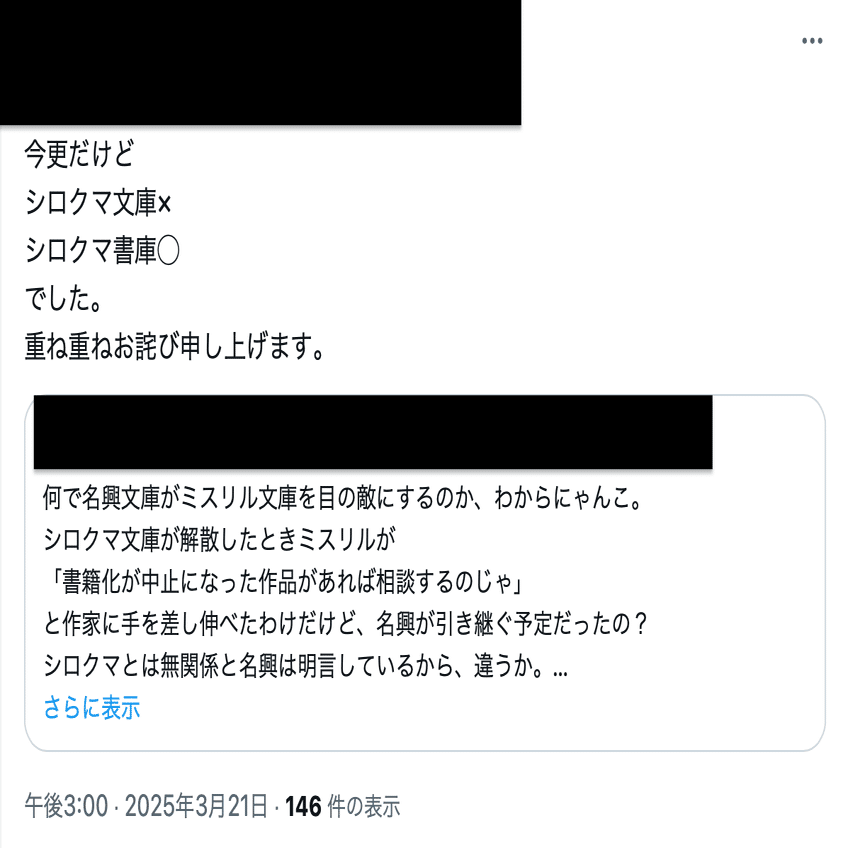Click the circle symbol after シロクマ書庫
The width and height of the screenshot is (848, 848).
[168, 251]
